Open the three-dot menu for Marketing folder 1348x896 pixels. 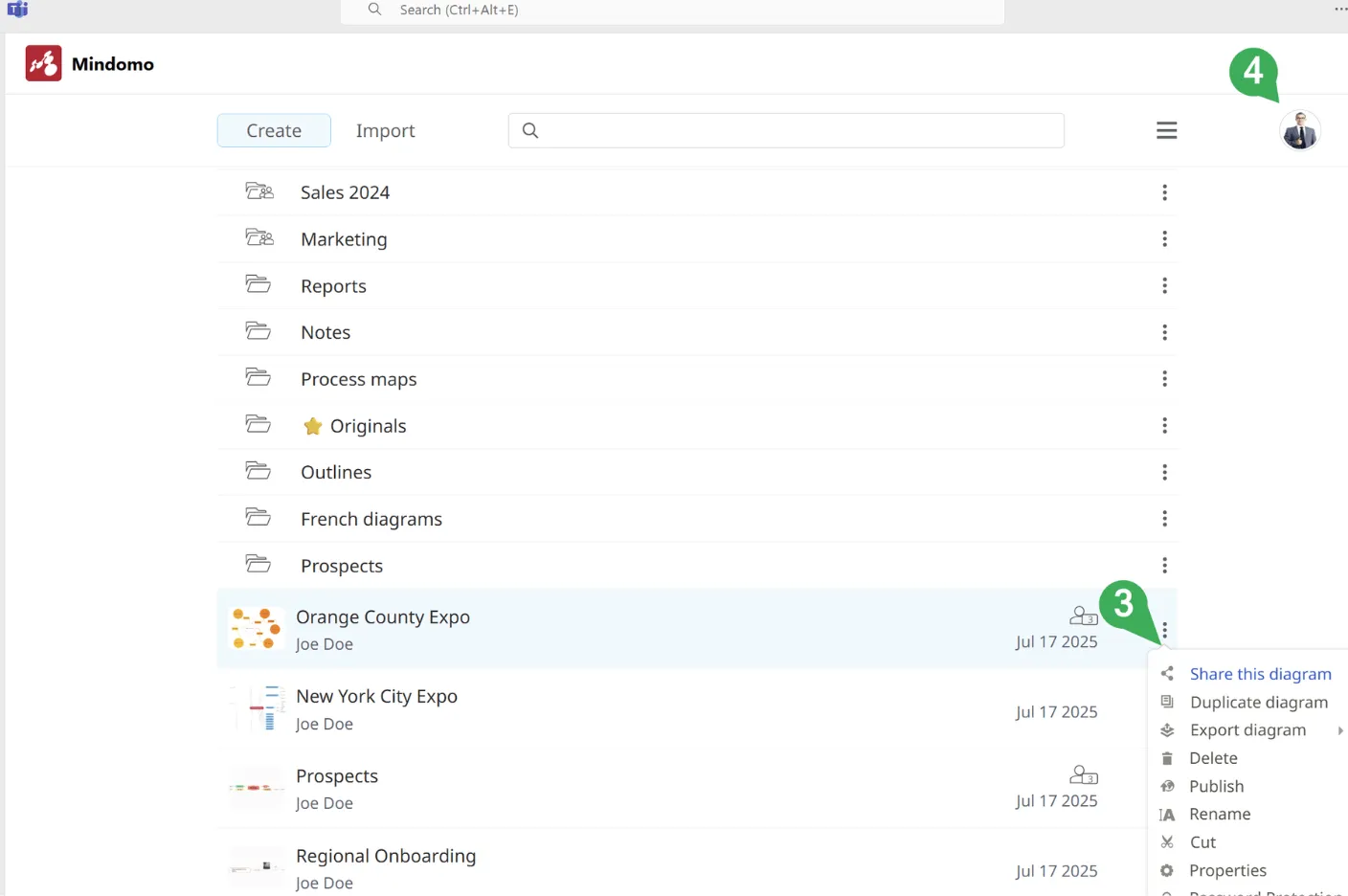coord(1164,239)
